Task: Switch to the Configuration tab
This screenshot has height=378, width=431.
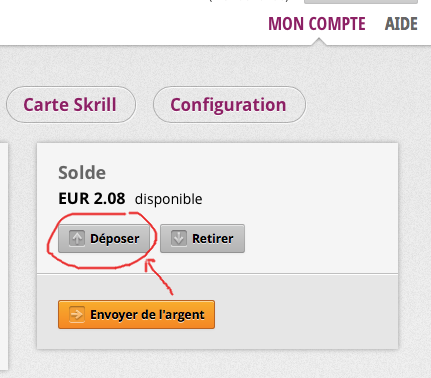Action: (229, 105)
